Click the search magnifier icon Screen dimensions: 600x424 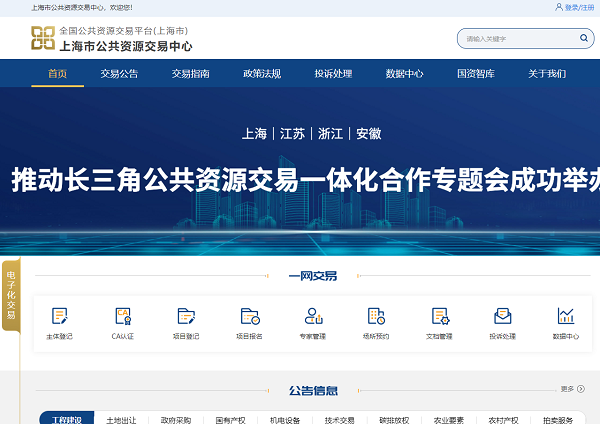584,38
